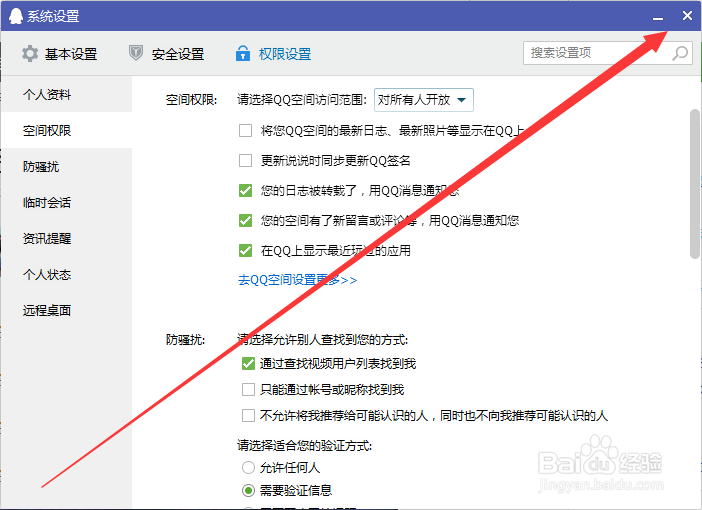Select the 需要验证信息 radio button

point(248,490)
